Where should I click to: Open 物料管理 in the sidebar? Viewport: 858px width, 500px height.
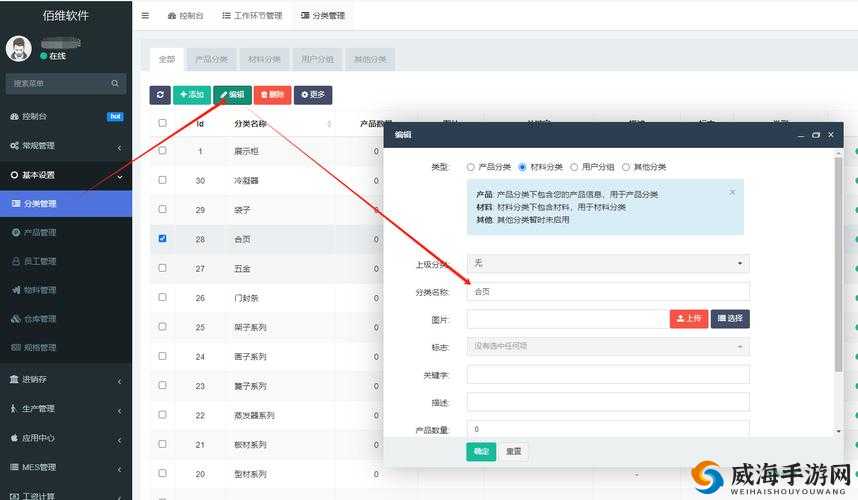40,290
